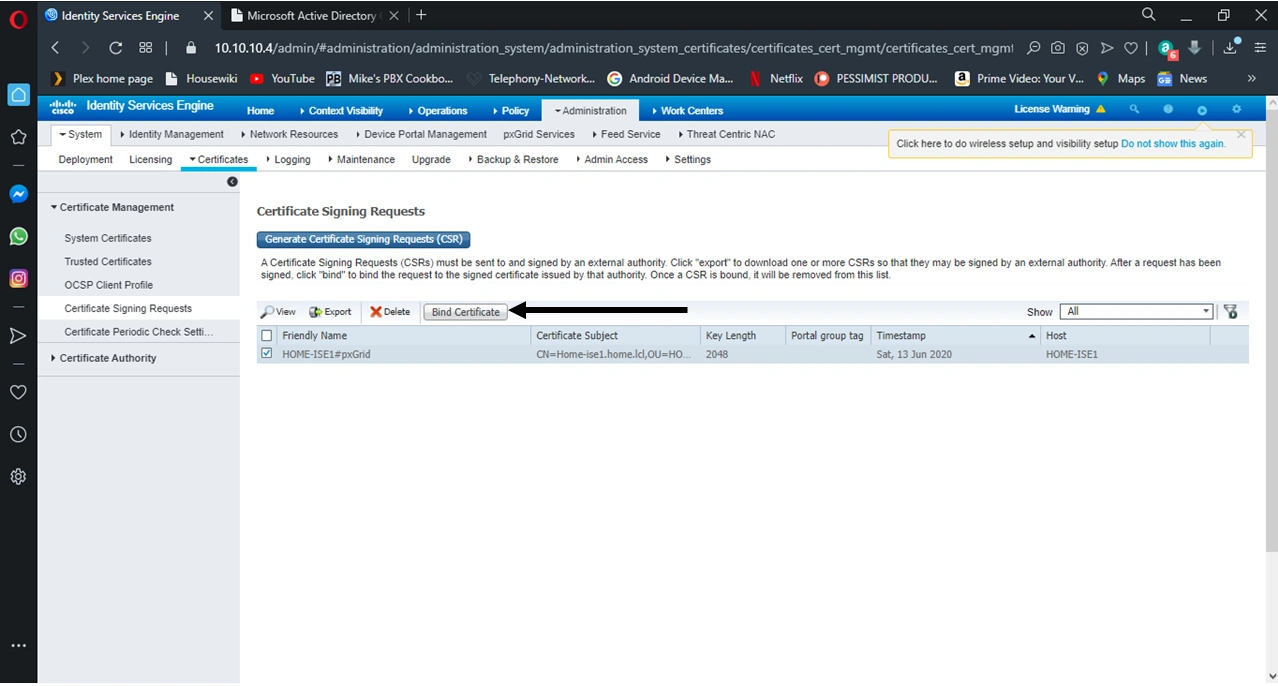Click License Warning alert

tap(1060, 109)
